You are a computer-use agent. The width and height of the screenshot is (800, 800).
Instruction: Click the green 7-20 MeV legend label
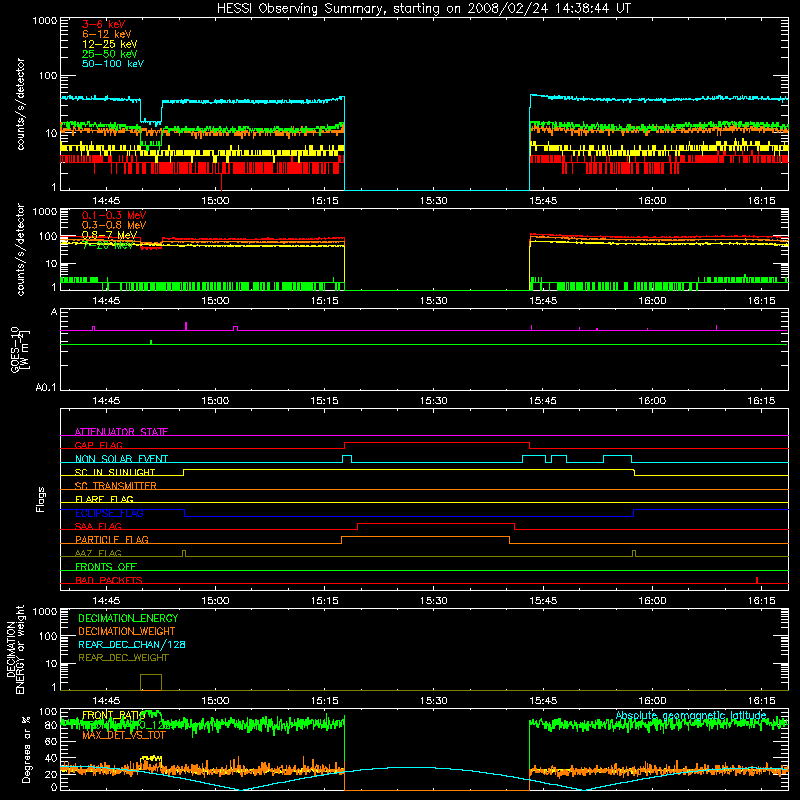107,245
